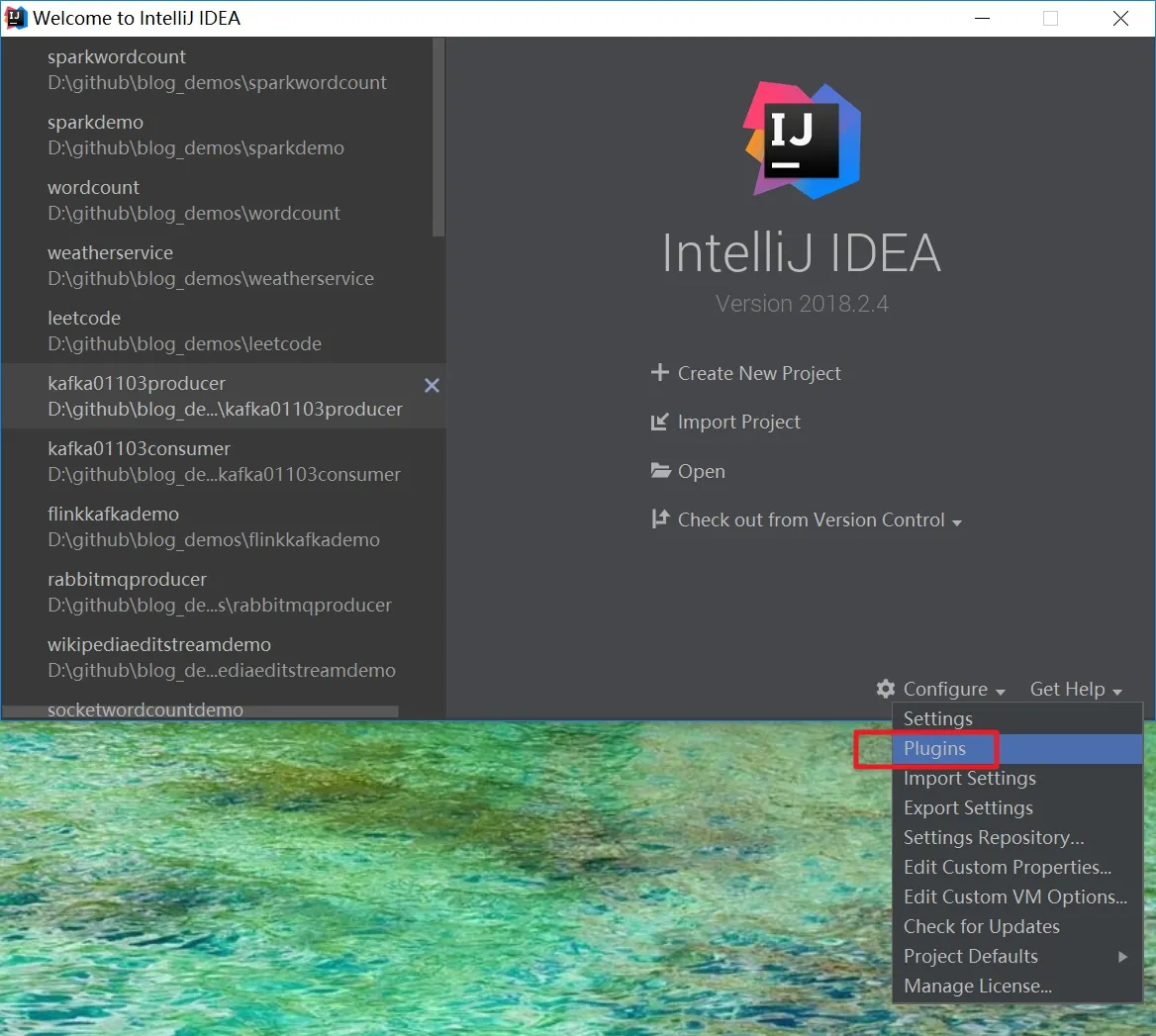The image size is (1156, 1036).
Task: Remove kafka01103producer from recent projects with the X
Action: (433, 385)
